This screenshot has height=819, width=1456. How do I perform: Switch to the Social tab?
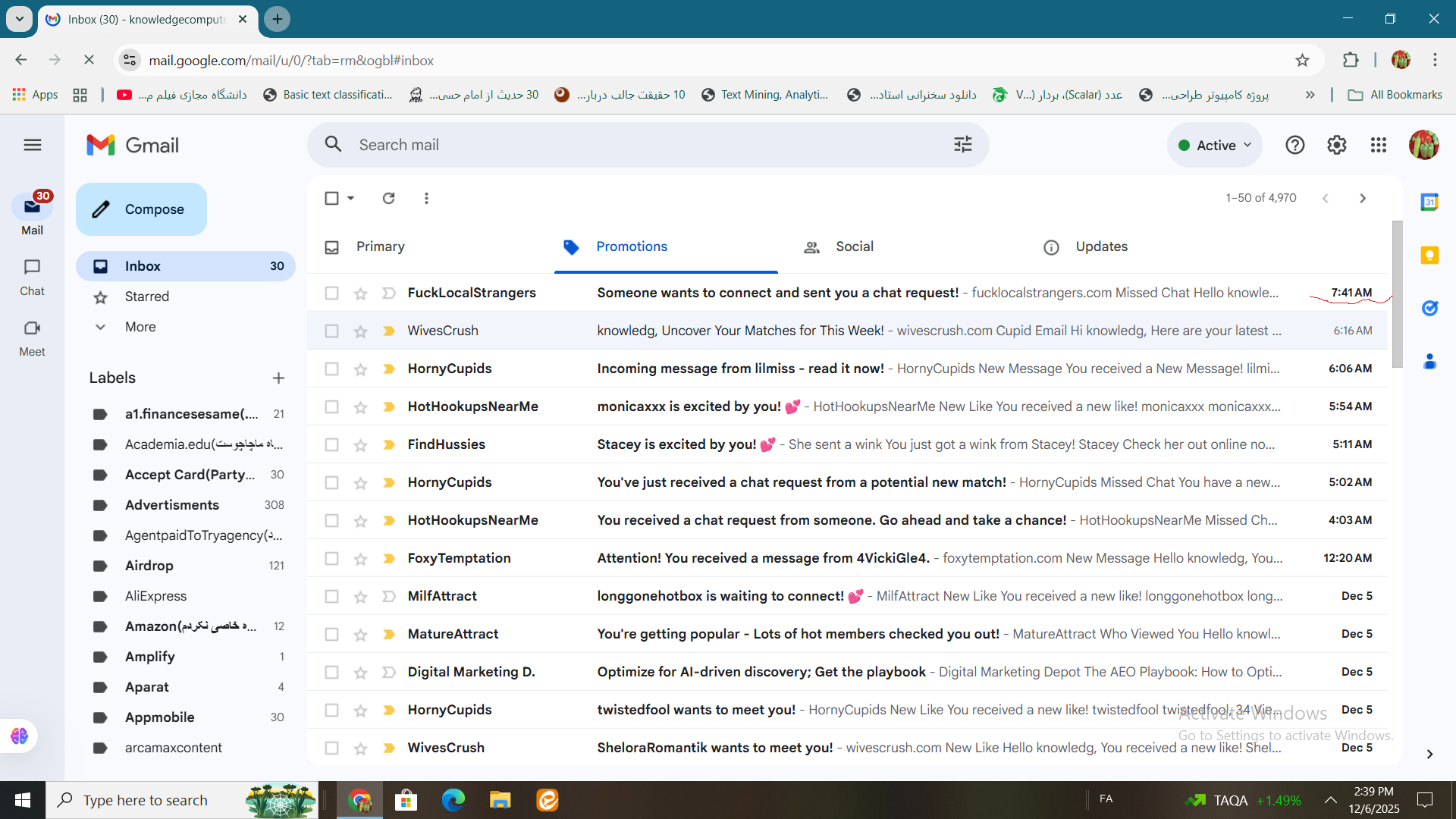tap(854, 246)
